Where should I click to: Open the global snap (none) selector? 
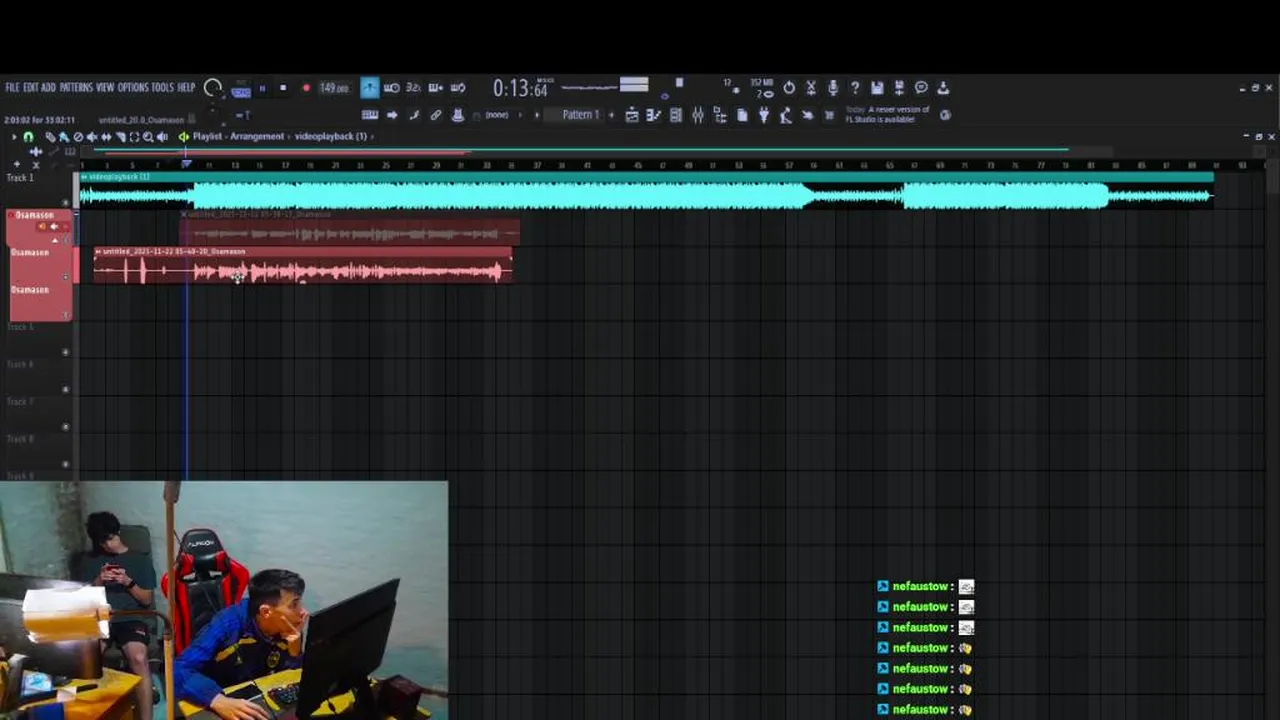(496, 115)
